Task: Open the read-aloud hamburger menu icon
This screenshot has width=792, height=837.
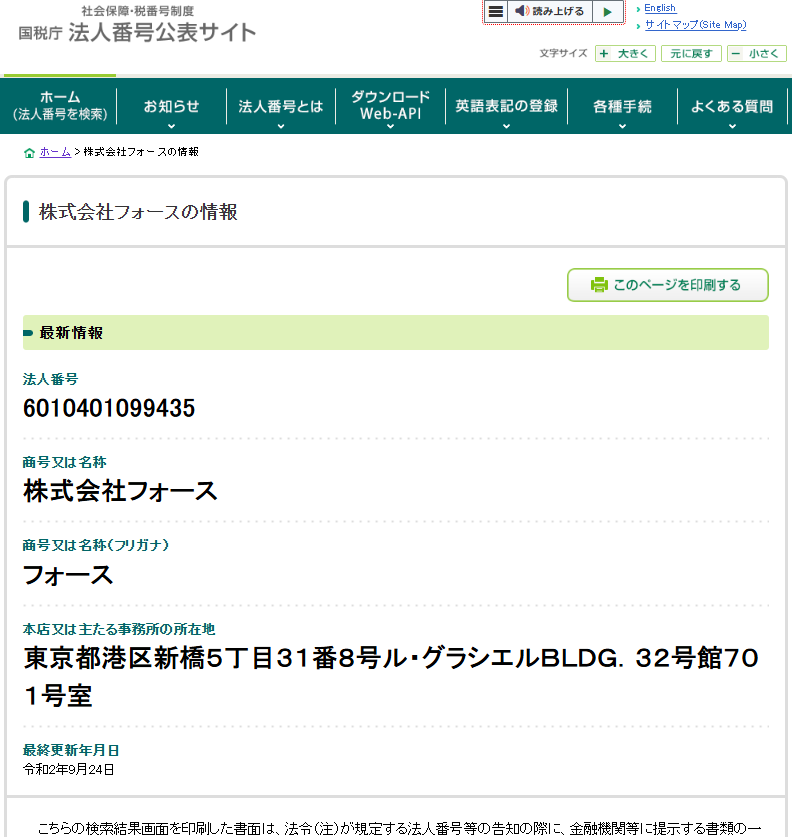Action: [495, 11]
